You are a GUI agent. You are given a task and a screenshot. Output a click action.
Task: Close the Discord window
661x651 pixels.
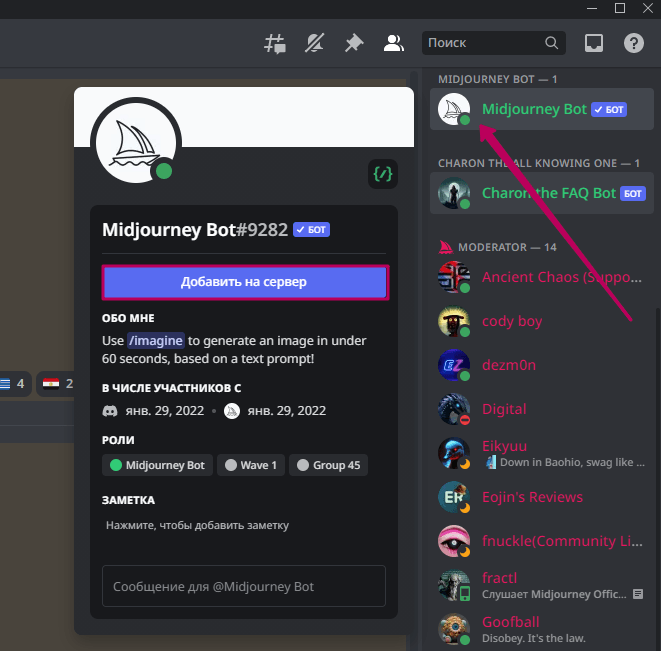click(648, 8)
